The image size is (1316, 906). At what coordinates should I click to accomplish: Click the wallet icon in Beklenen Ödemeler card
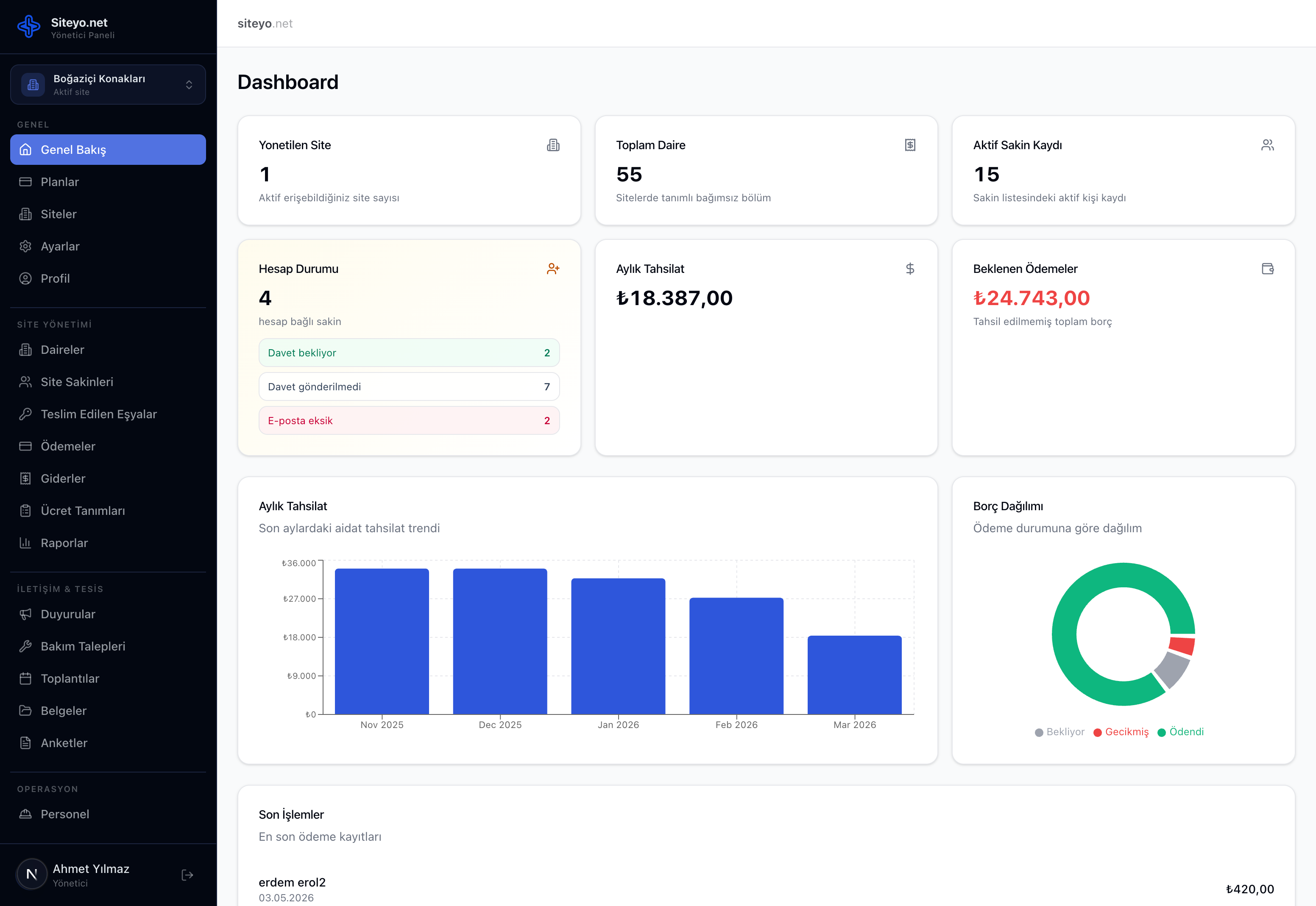click(x=1267, y=269)
